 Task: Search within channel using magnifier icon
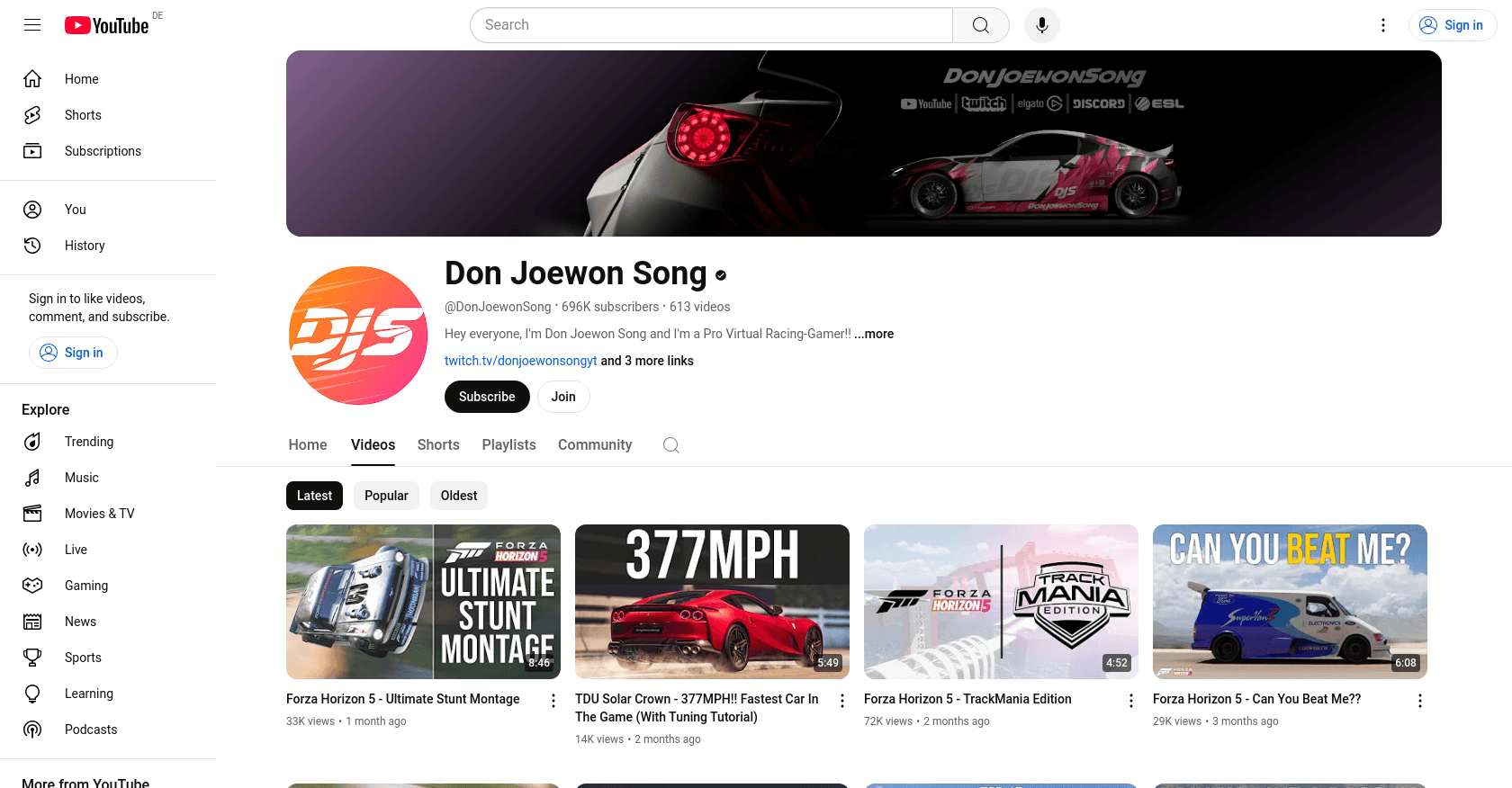(670, 445)
